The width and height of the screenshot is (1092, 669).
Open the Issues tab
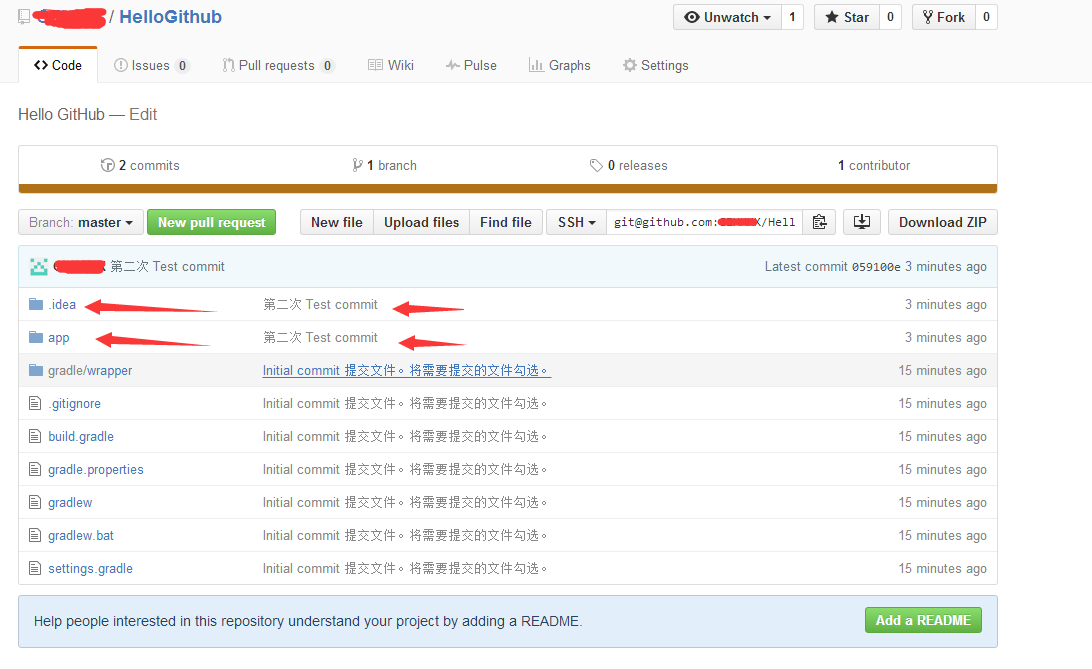coord(151,65)
